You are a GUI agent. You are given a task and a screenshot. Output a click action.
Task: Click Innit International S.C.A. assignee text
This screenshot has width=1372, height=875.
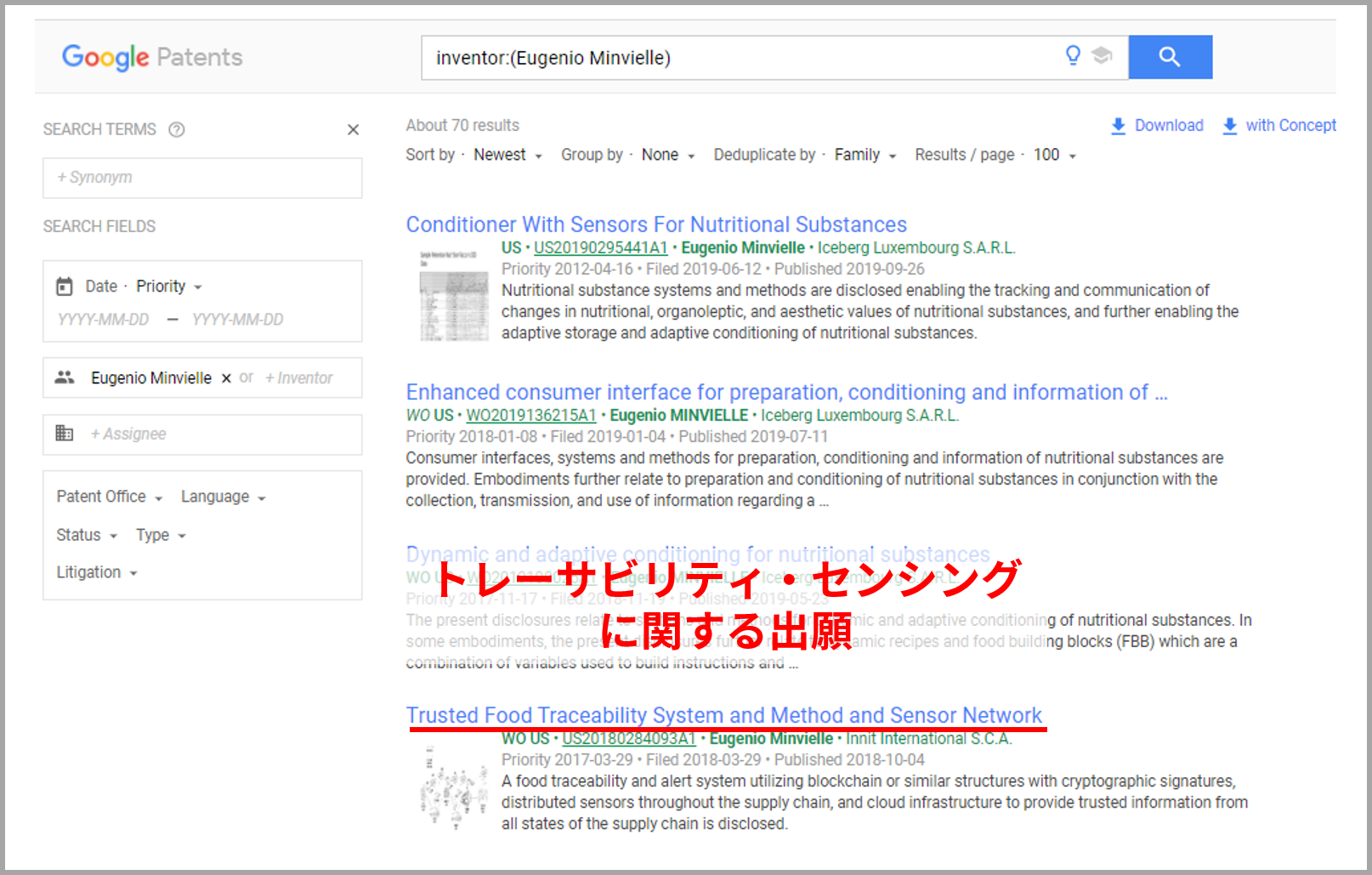pos(928,738)
